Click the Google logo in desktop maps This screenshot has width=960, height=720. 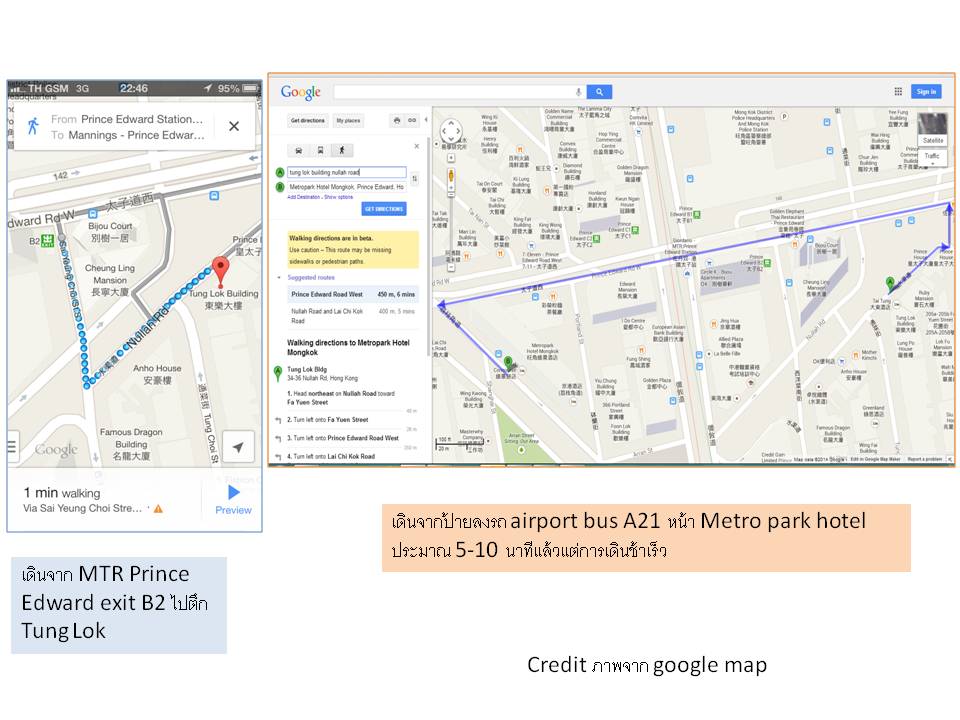[x=301, y=92]
